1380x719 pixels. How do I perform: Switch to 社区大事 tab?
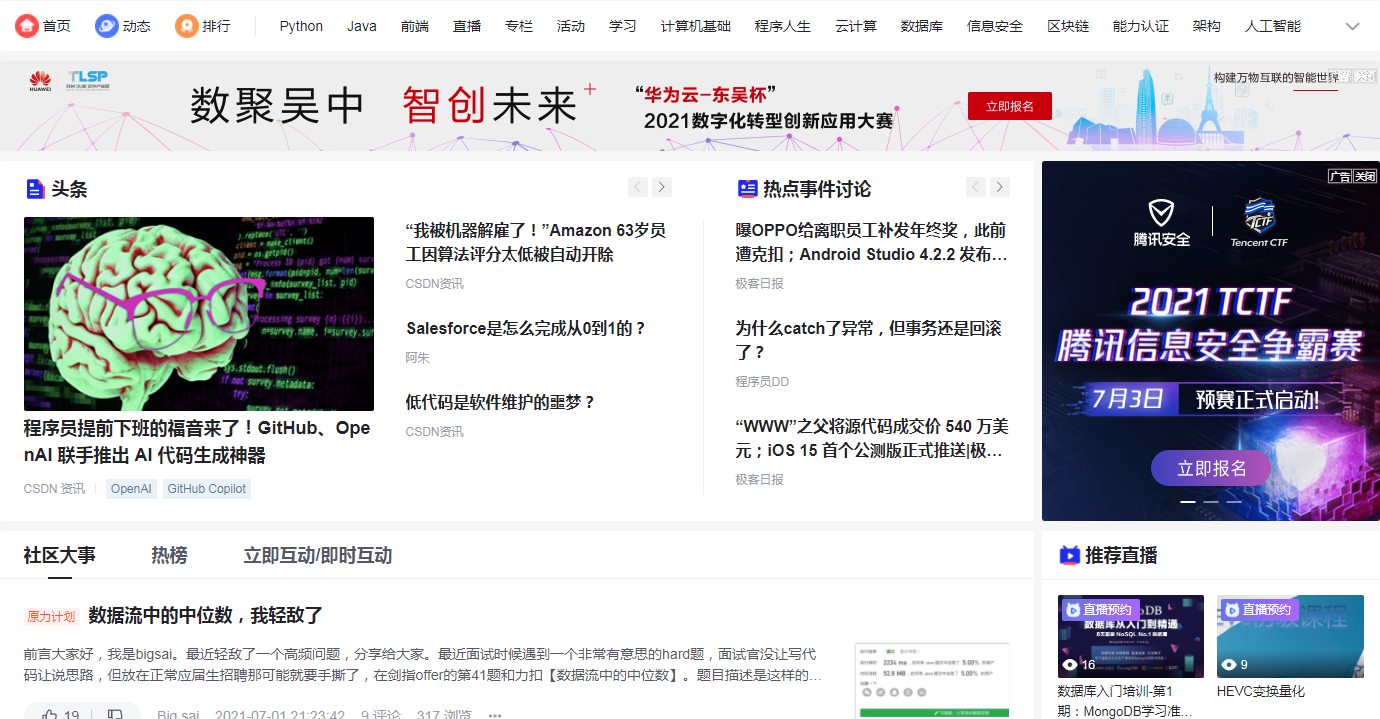click(x=60, y=555)
